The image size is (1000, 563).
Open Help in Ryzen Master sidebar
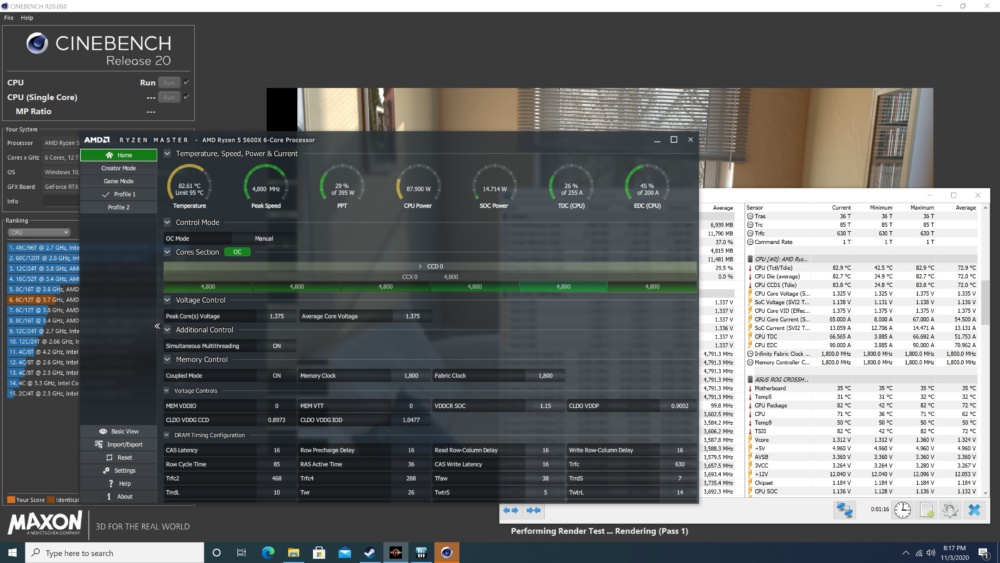(119, 483)
